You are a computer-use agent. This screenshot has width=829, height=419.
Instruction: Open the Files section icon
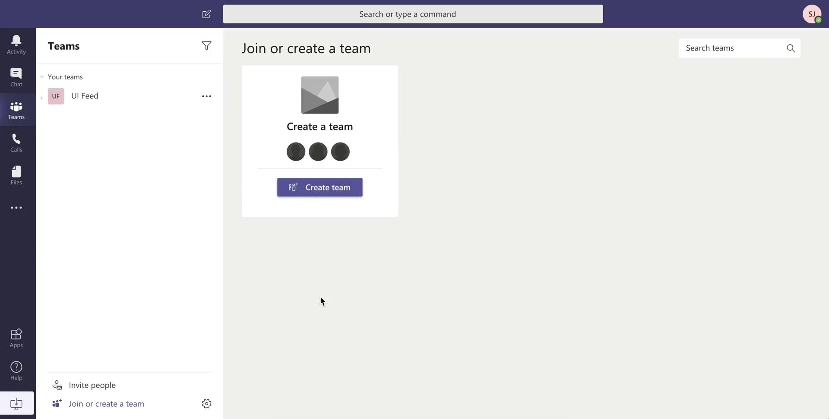coord(16,171)
